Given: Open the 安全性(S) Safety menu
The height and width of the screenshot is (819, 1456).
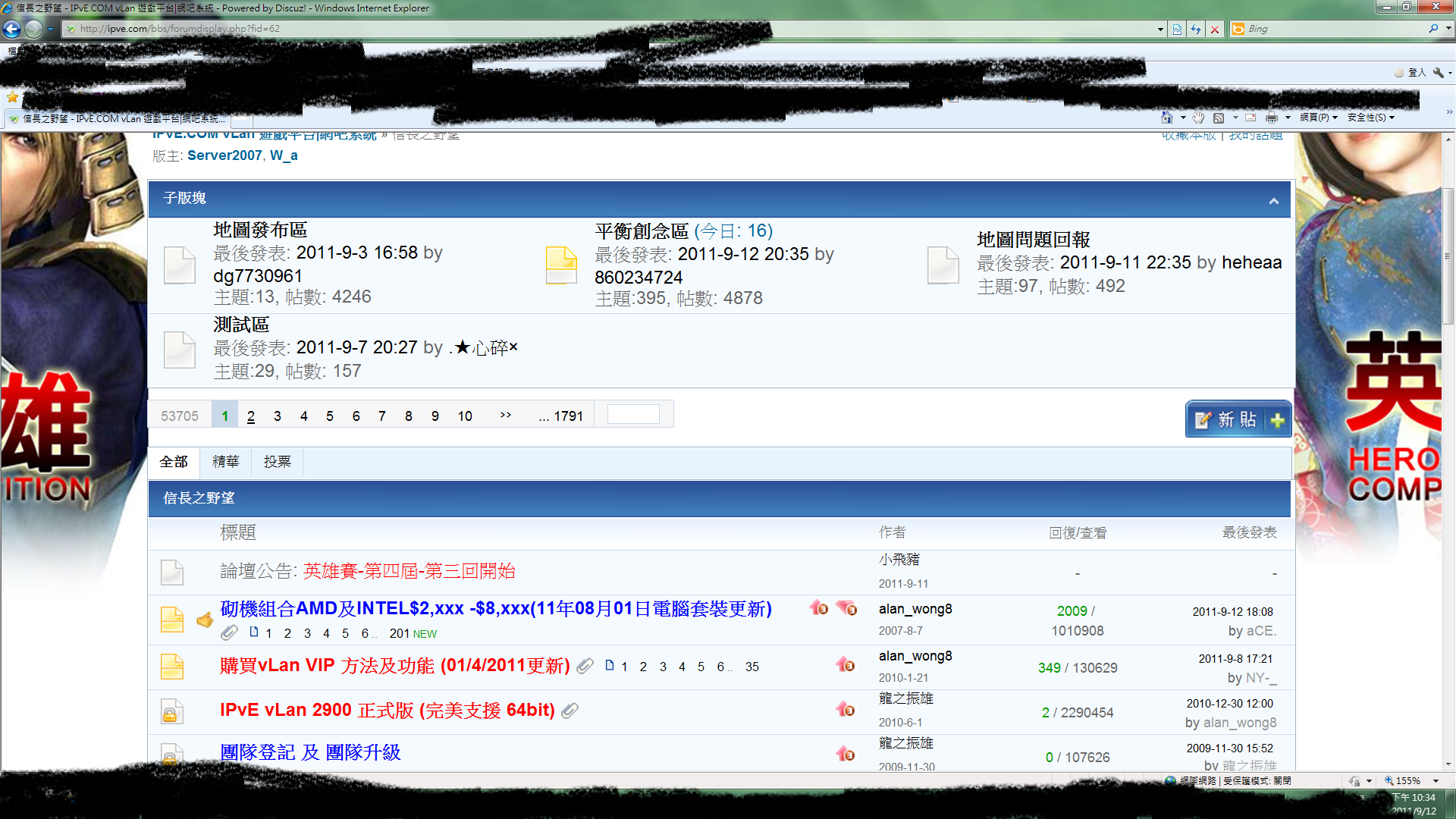Looking at the screenshot, I should click(x=1370, y=118).
